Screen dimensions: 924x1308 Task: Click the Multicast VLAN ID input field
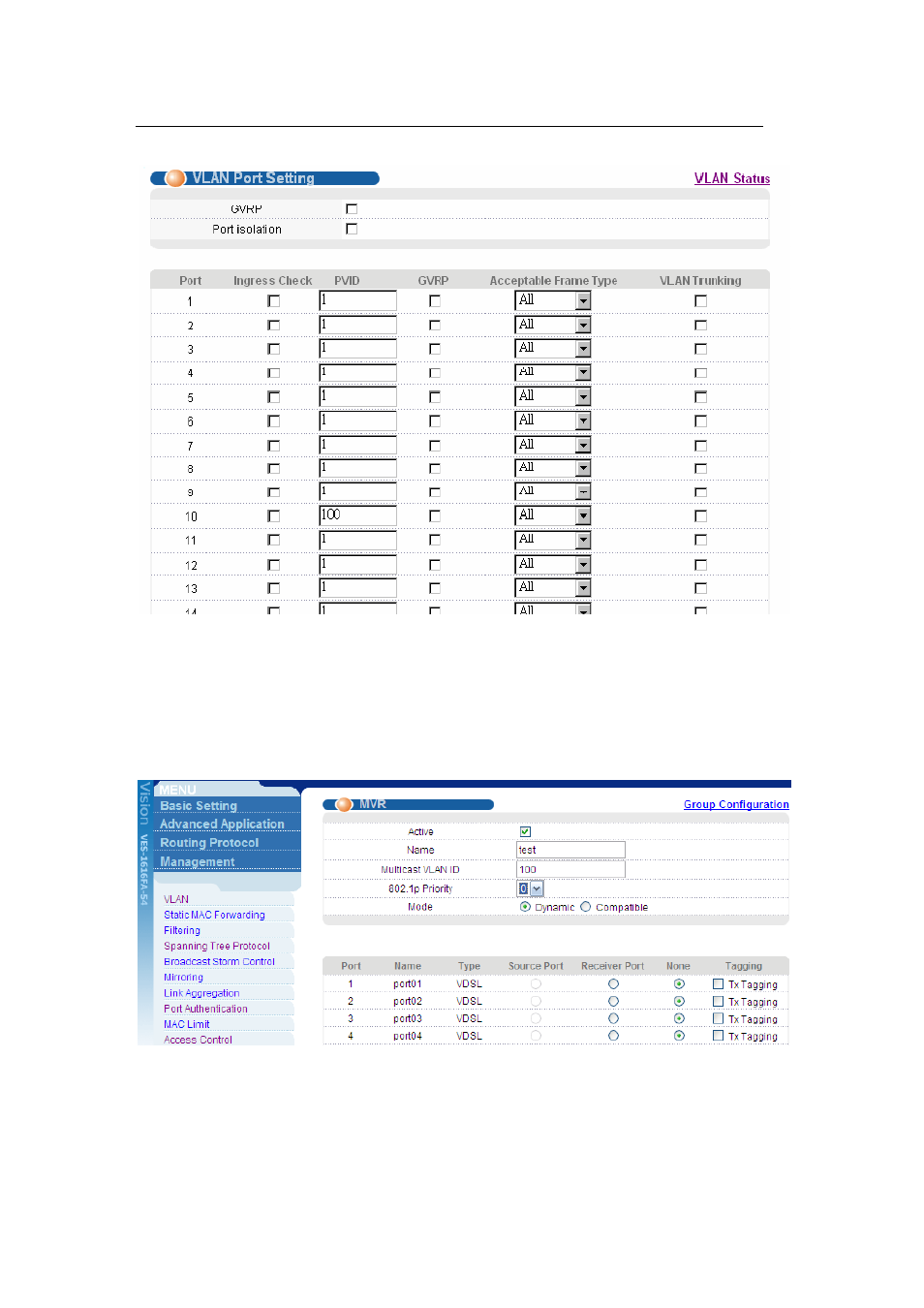[x=570, y=869]
